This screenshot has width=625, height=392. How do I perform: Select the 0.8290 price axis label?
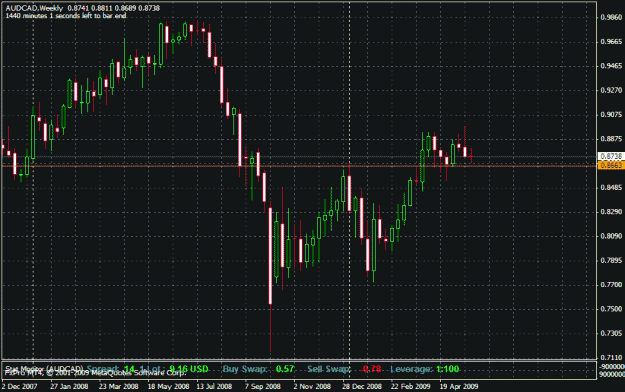pyautogui.click(x=611, y=212)
